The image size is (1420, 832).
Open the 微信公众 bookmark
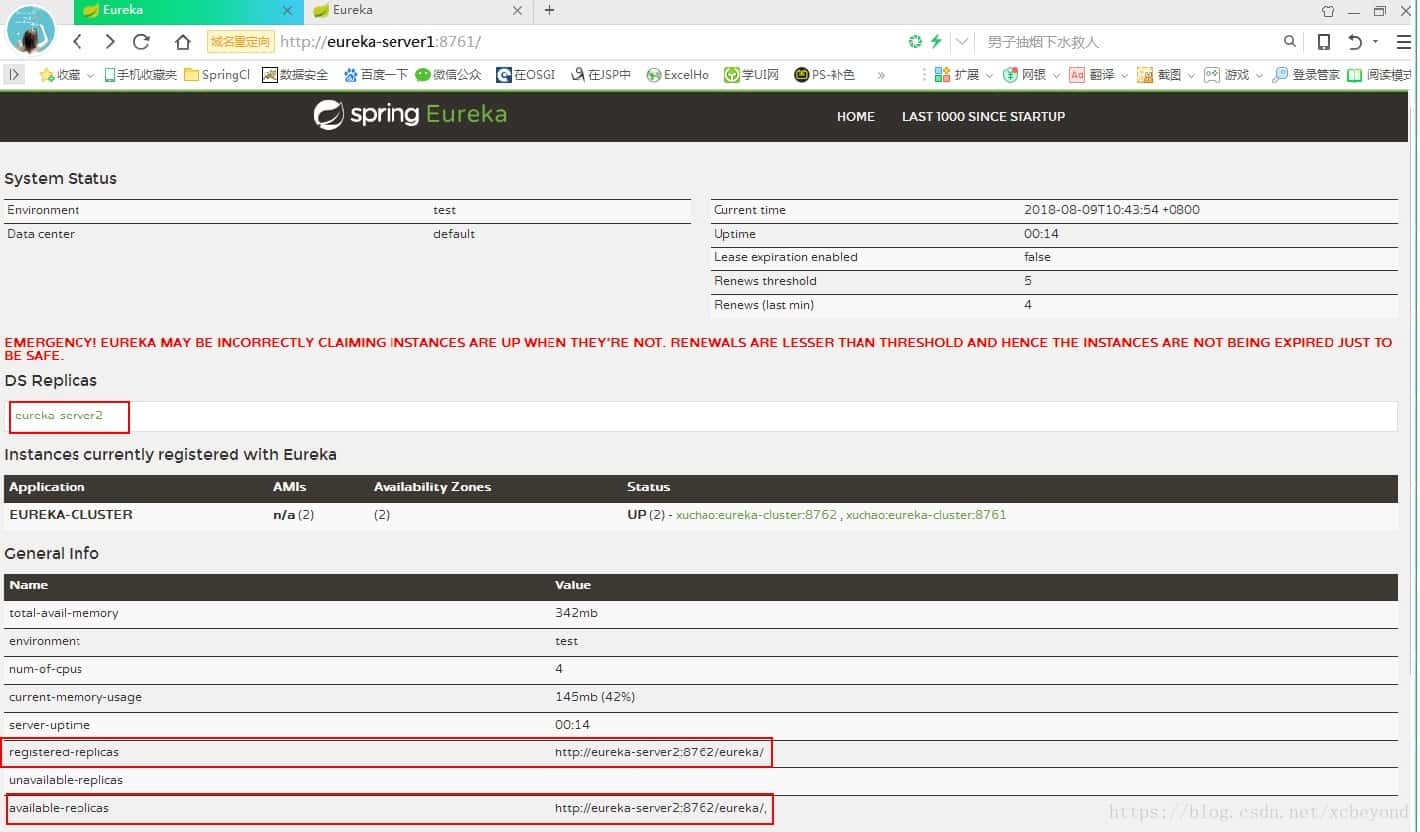point(448,74)
